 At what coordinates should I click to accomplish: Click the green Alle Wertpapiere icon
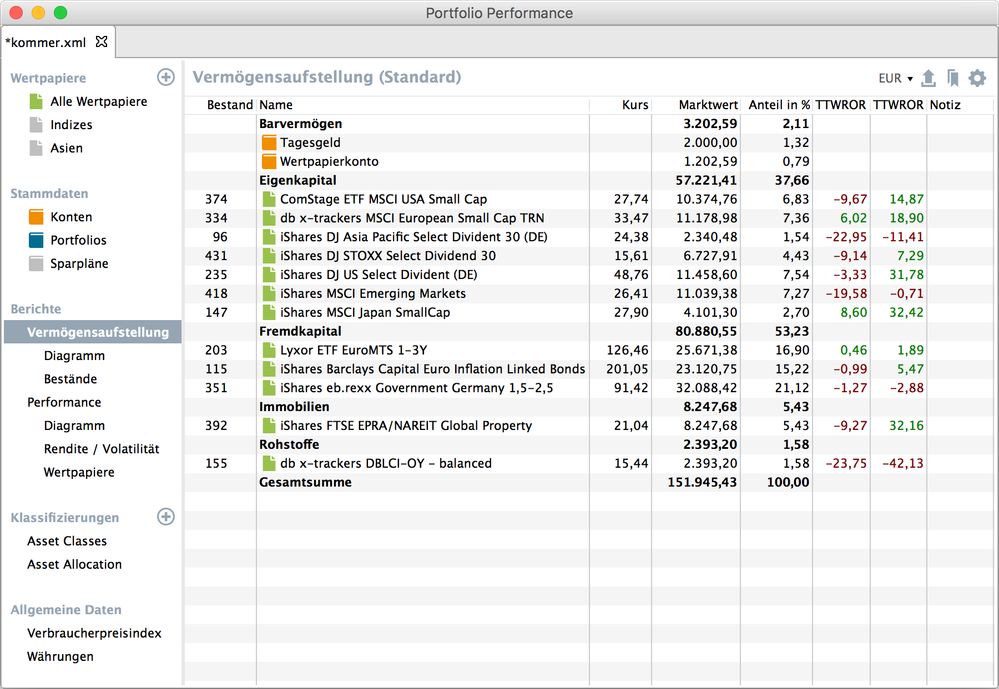pyautogui.click(x=36, y=102)
